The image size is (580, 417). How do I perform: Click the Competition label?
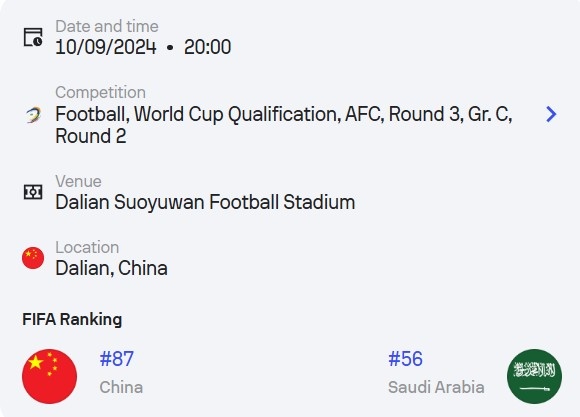click(x=101, y=93)
